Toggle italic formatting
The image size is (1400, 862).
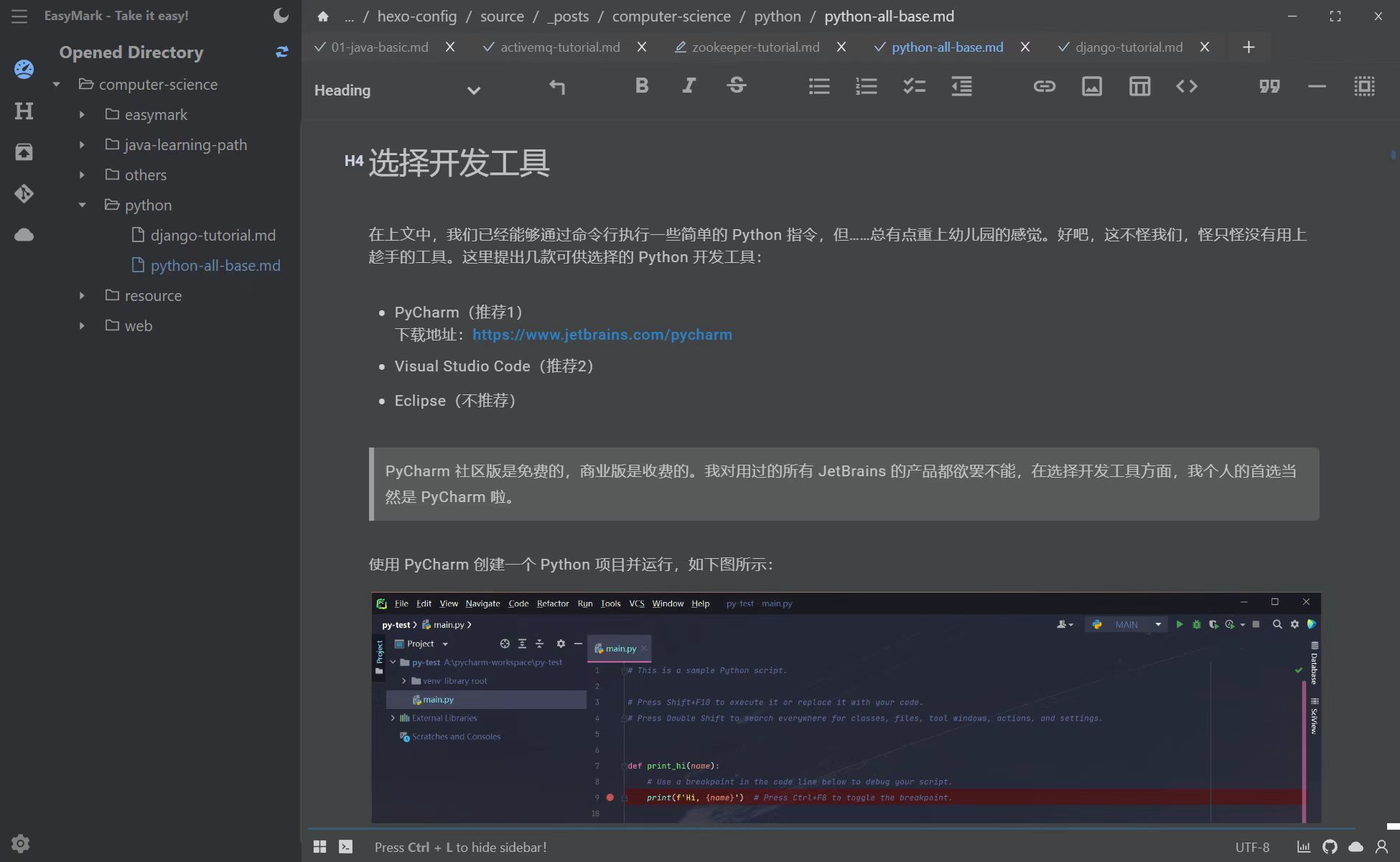(689, 86)
